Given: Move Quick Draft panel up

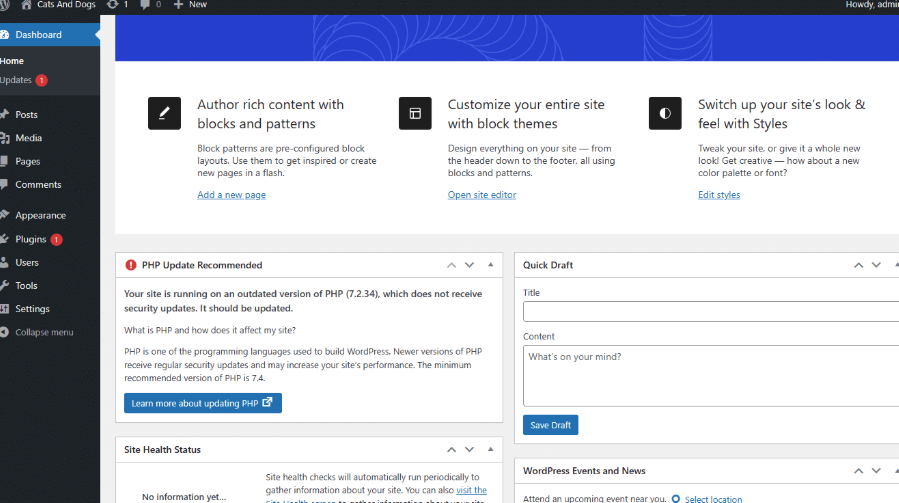Looking at the screenshot, I should click(x=858, y=265).
